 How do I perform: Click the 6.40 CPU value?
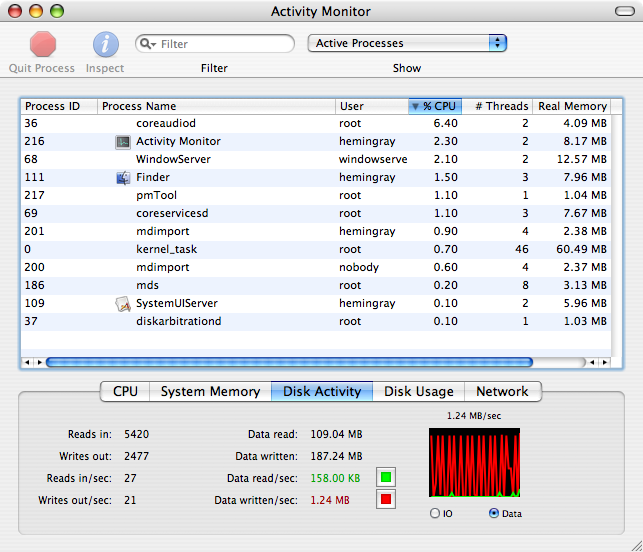[445, 123]
